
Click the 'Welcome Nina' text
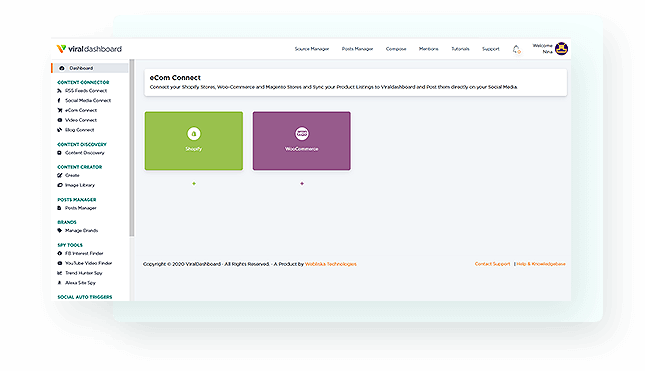(543, 49)
